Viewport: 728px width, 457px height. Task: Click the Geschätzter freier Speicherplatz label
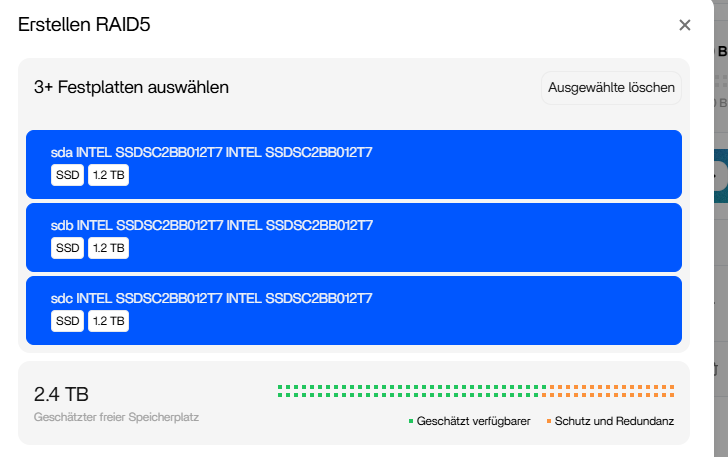(x=116, y=417)
